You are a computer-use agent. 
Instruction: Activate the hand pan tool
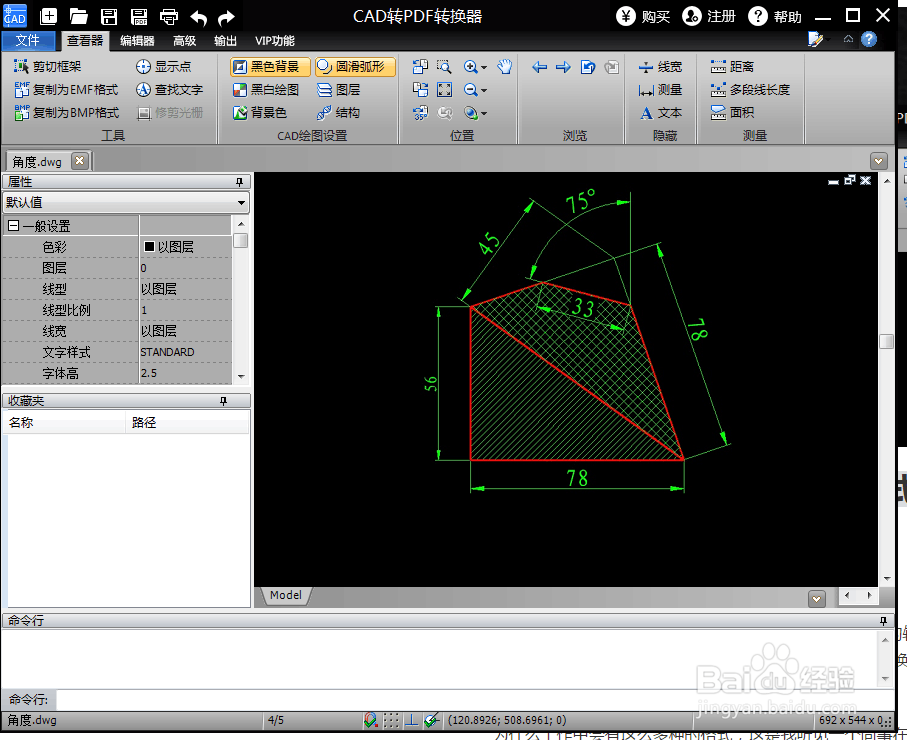[504, 67]
